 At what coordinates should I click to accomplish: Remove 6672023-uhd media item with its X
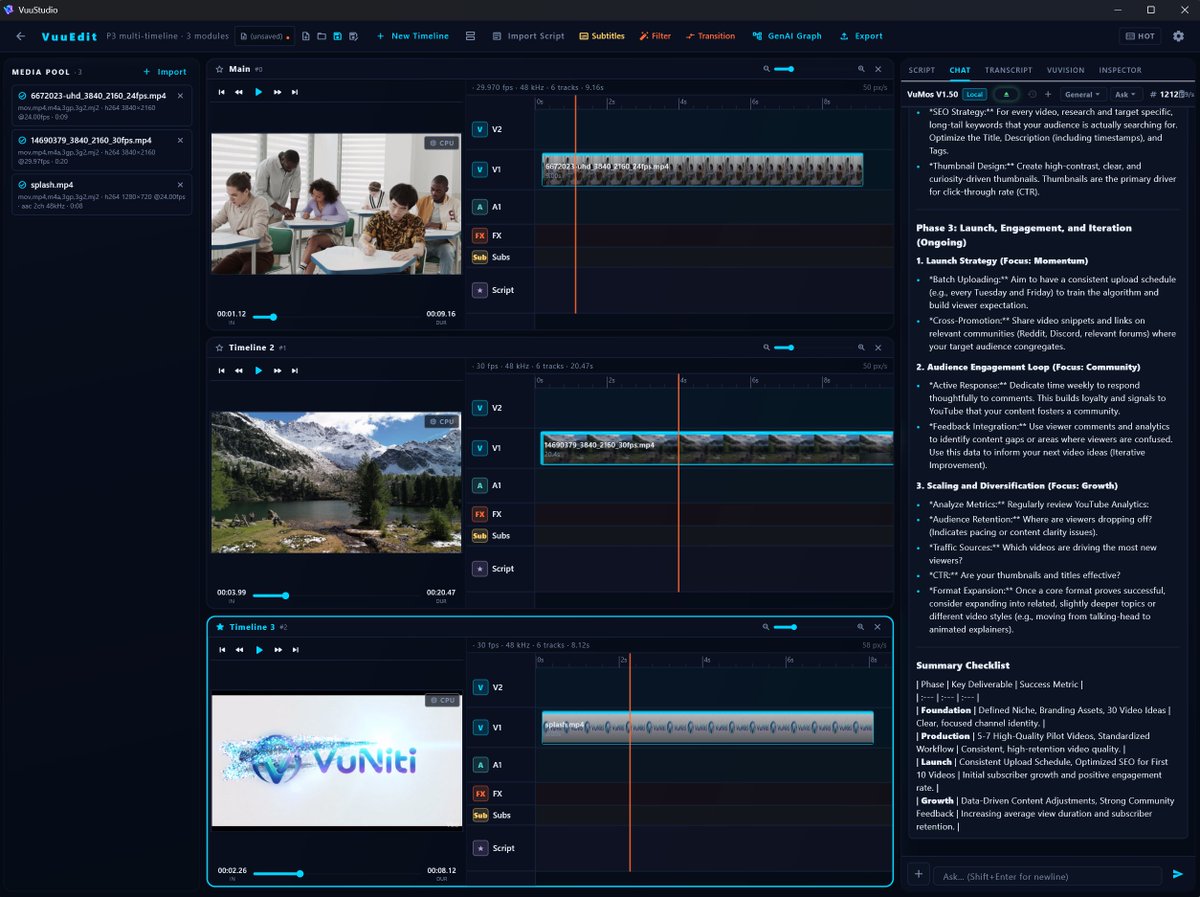[x=180, y=96]
